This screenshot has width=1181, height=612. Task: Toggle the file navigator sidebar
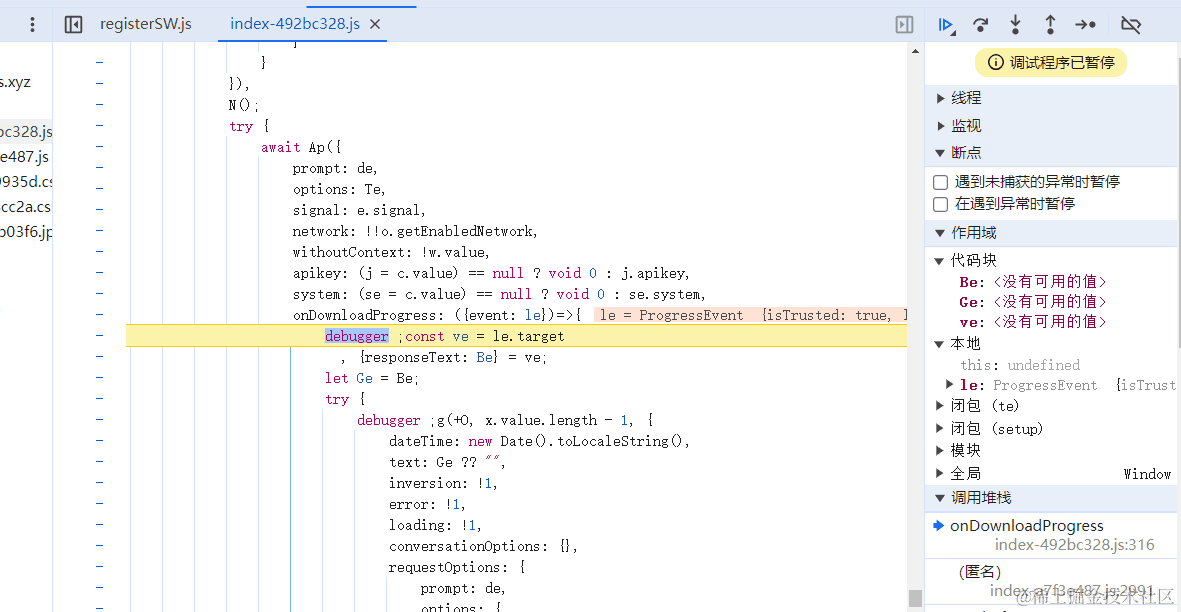coord(73,24)
